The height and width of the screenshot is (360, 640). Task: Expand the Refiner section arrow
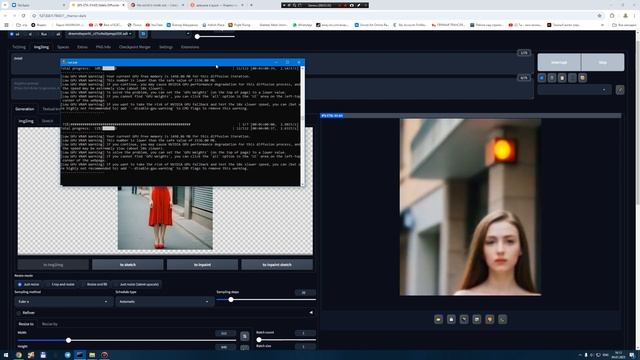tap(311, 313)
